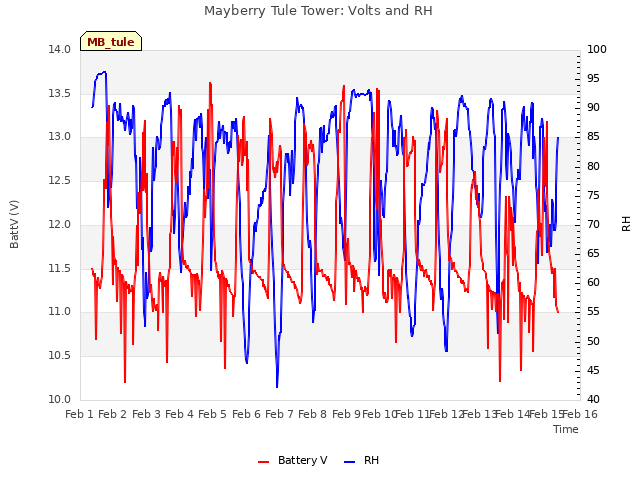
Task: Click the 100 right axis value
Action: (597, 49)
